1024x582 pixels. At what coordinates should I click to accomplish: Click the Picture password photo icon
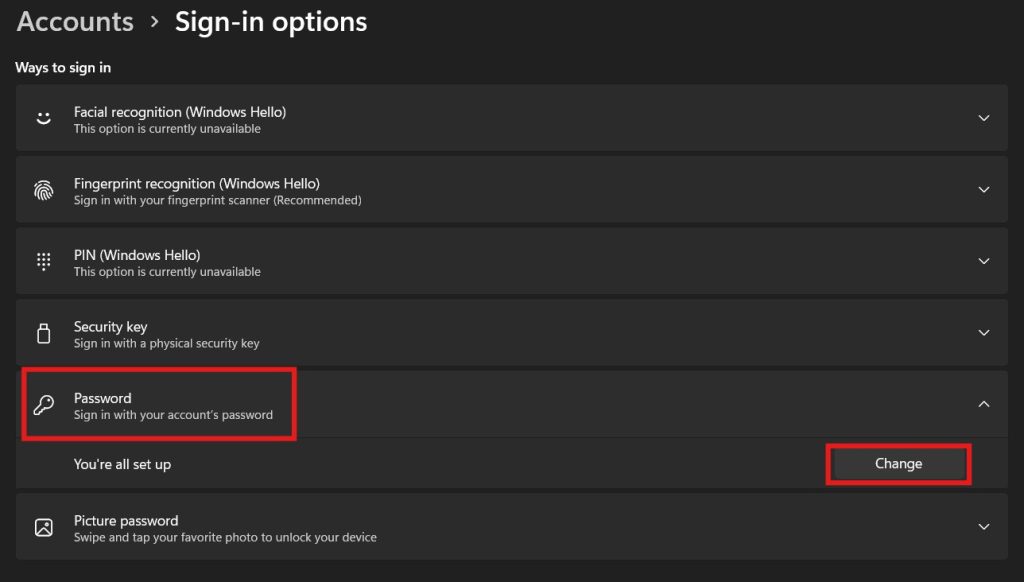(x=44, y=527)
